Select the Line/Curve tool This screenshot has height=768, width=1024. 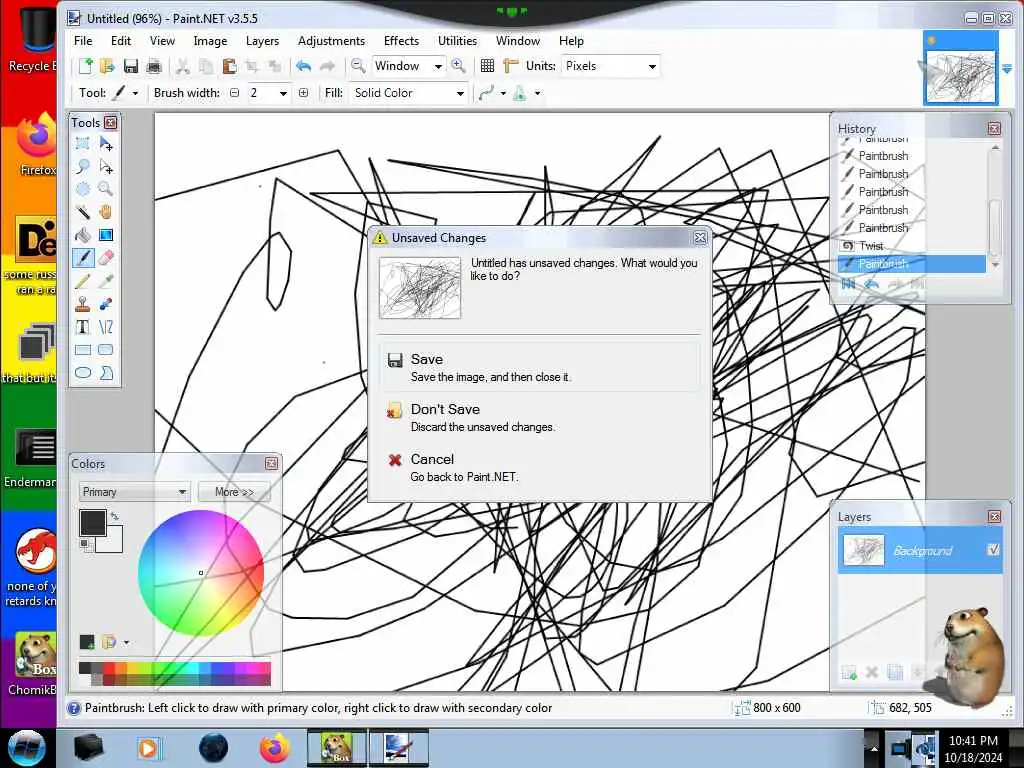[106, 327]
